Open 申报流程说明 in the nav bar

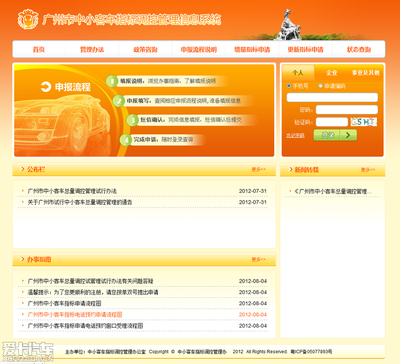point(199,49)
